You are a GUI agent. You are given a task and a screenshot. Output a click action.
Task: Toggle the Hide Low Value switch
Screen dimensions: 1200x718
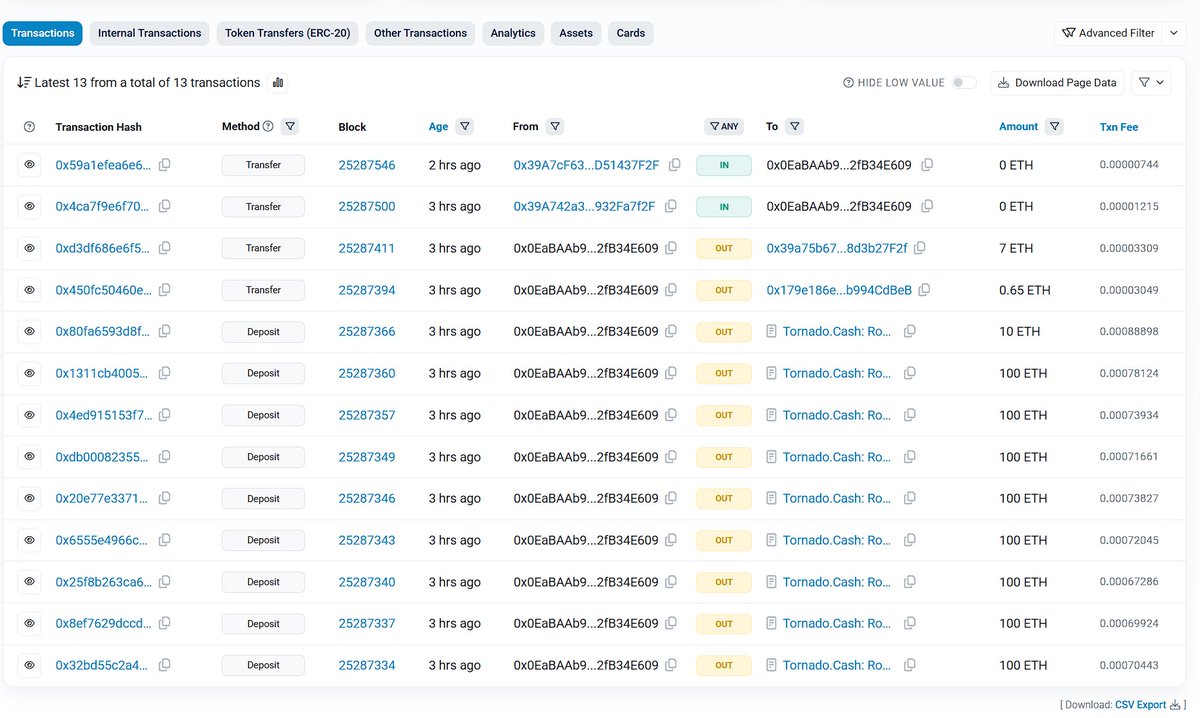tap(964, 83)
